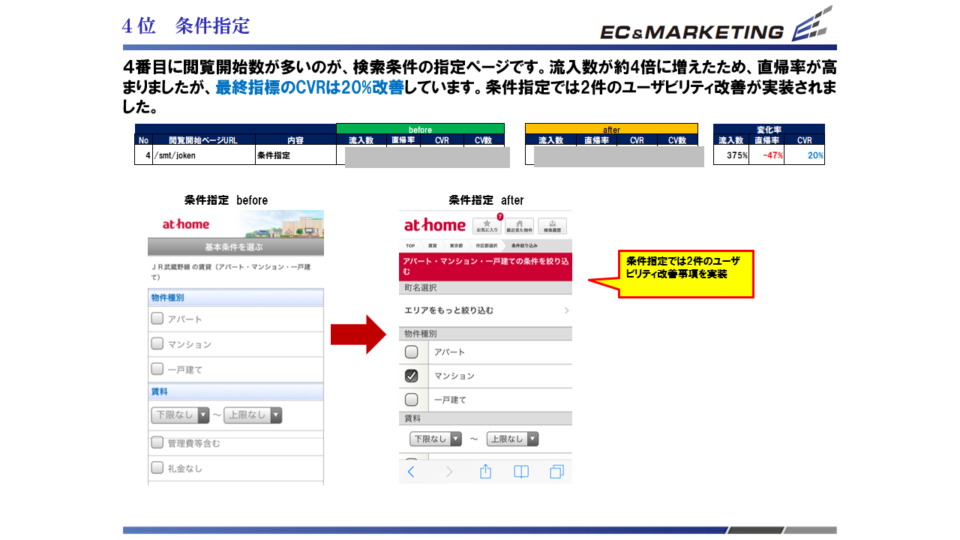Click the 基本条件を選ぶ gray header bar
The height and width of the screenshot is (540, 960).
coord(235,246)
